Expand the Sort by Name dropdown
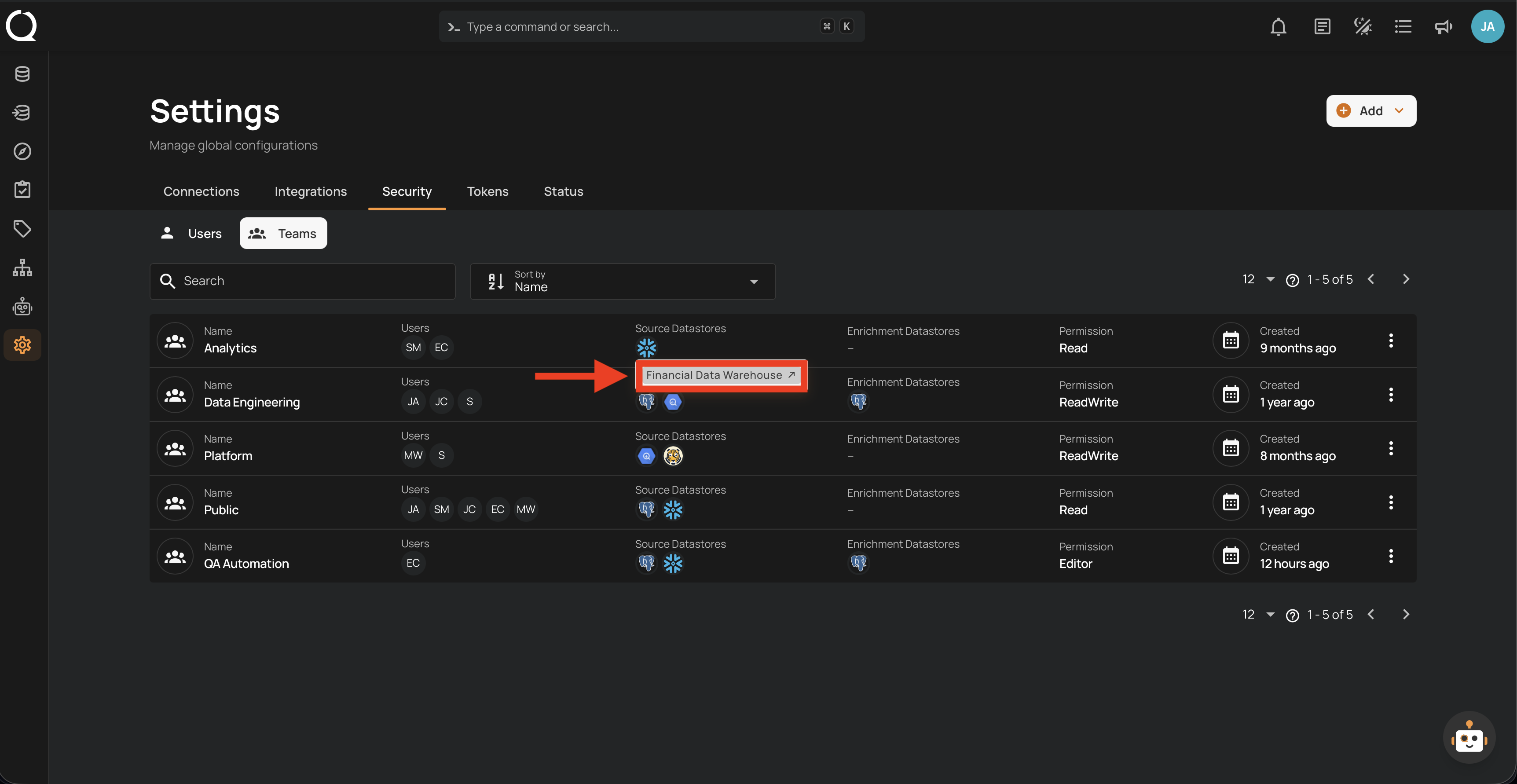Image resolution: width=1517 pixels, height=784 pixels. 623,281
